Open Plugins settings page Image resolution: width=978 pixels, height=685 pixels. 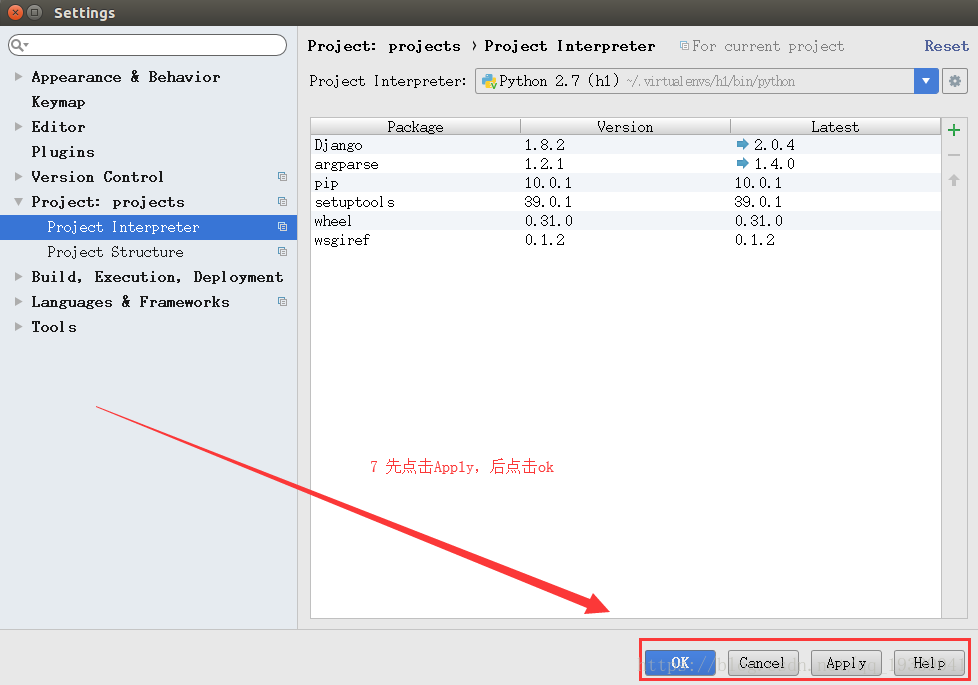pos(63,152)
